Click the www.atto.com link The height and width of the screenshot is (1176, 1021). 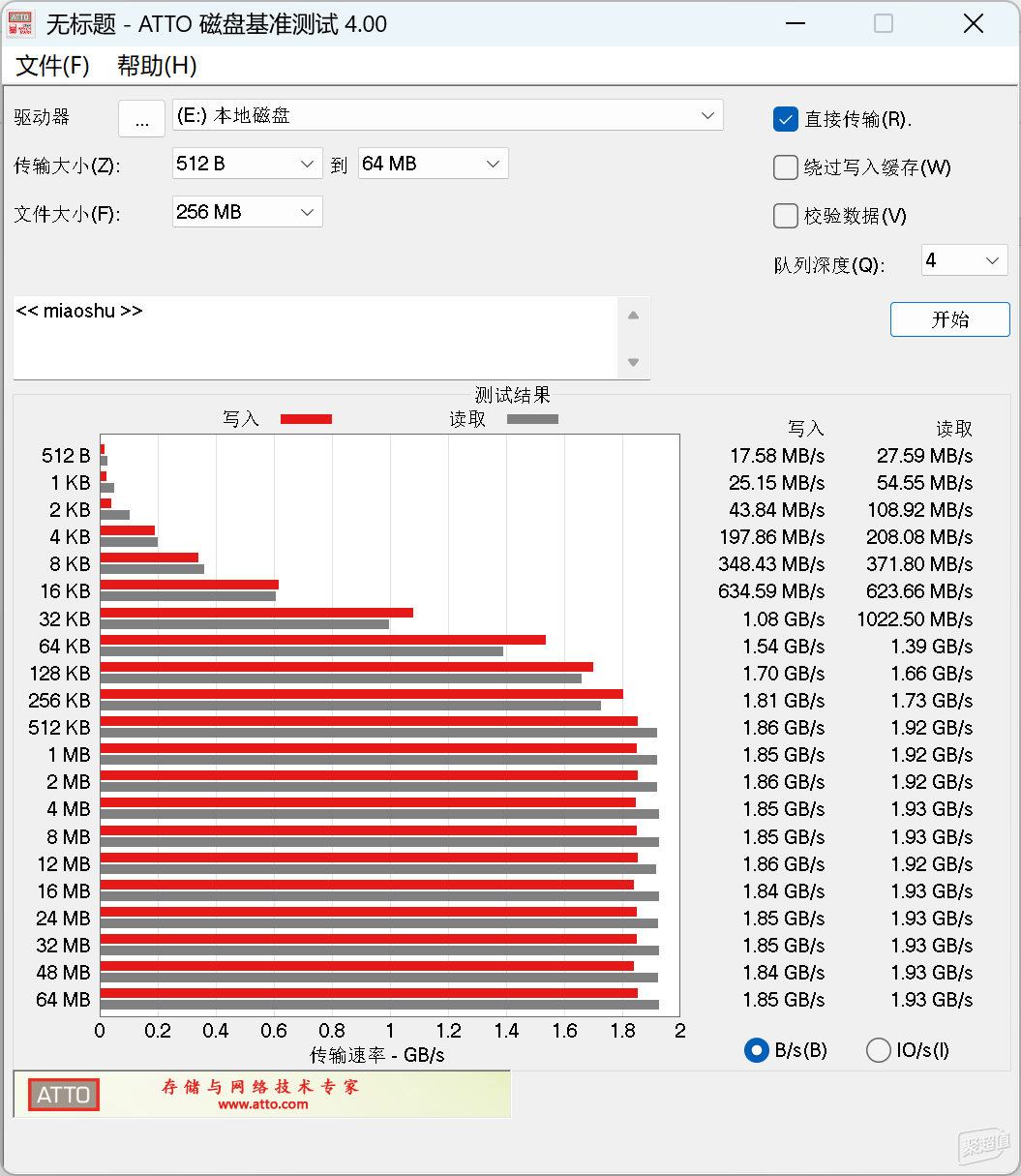pos(263,1103)
